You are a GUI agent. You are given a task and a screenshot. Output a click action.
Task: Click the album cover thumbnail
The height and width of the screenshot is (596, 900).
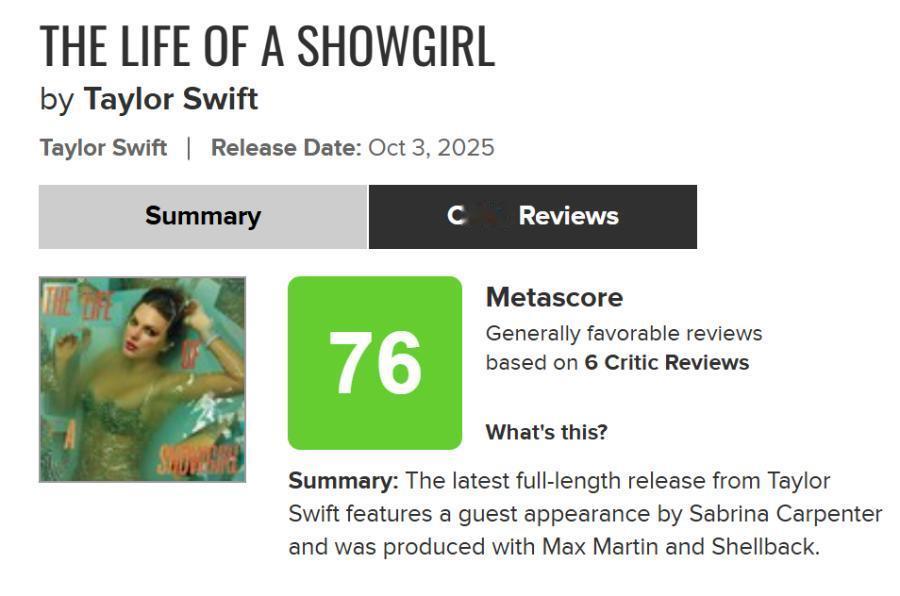coord(142,379)
